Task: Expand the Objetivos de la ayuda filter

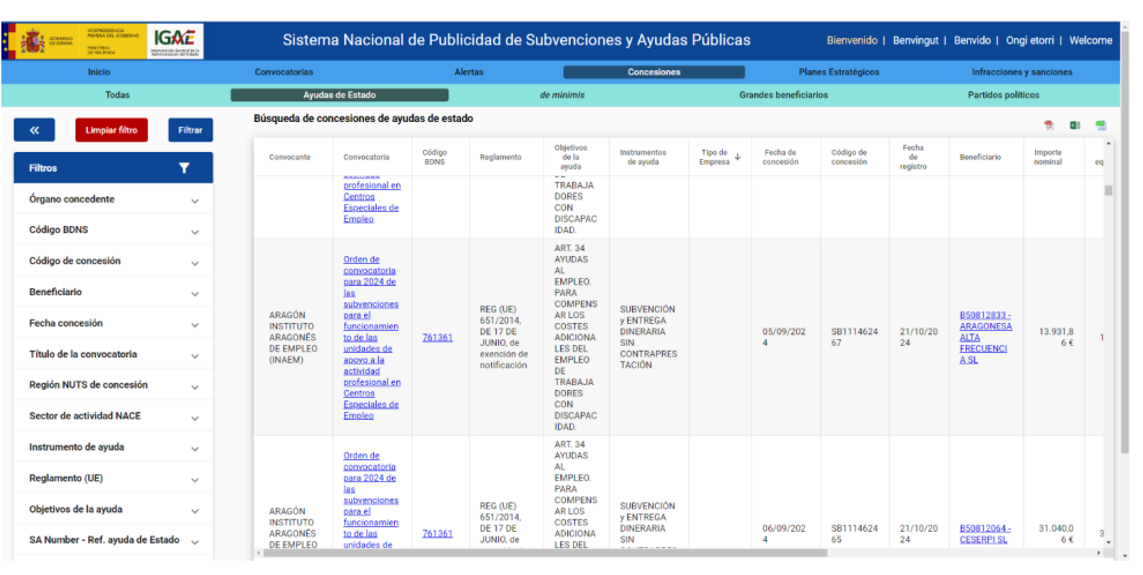Action: 113,509
